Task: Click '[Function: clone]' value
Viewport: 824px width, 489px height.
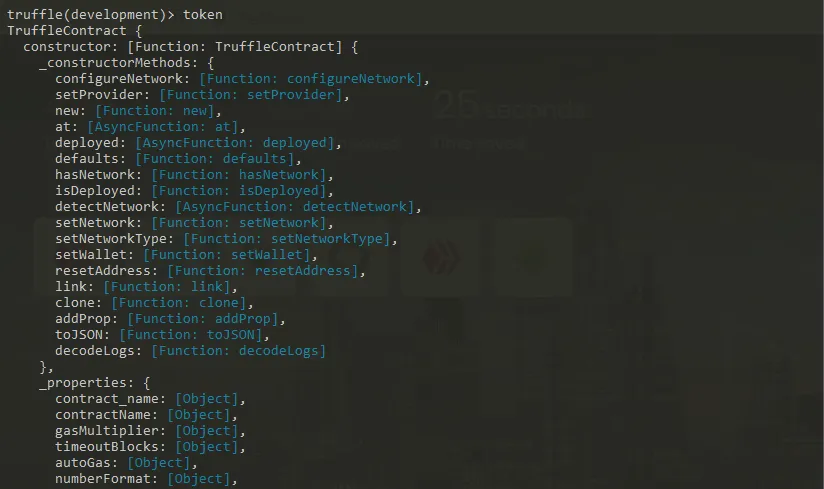Action: (179, 303)
